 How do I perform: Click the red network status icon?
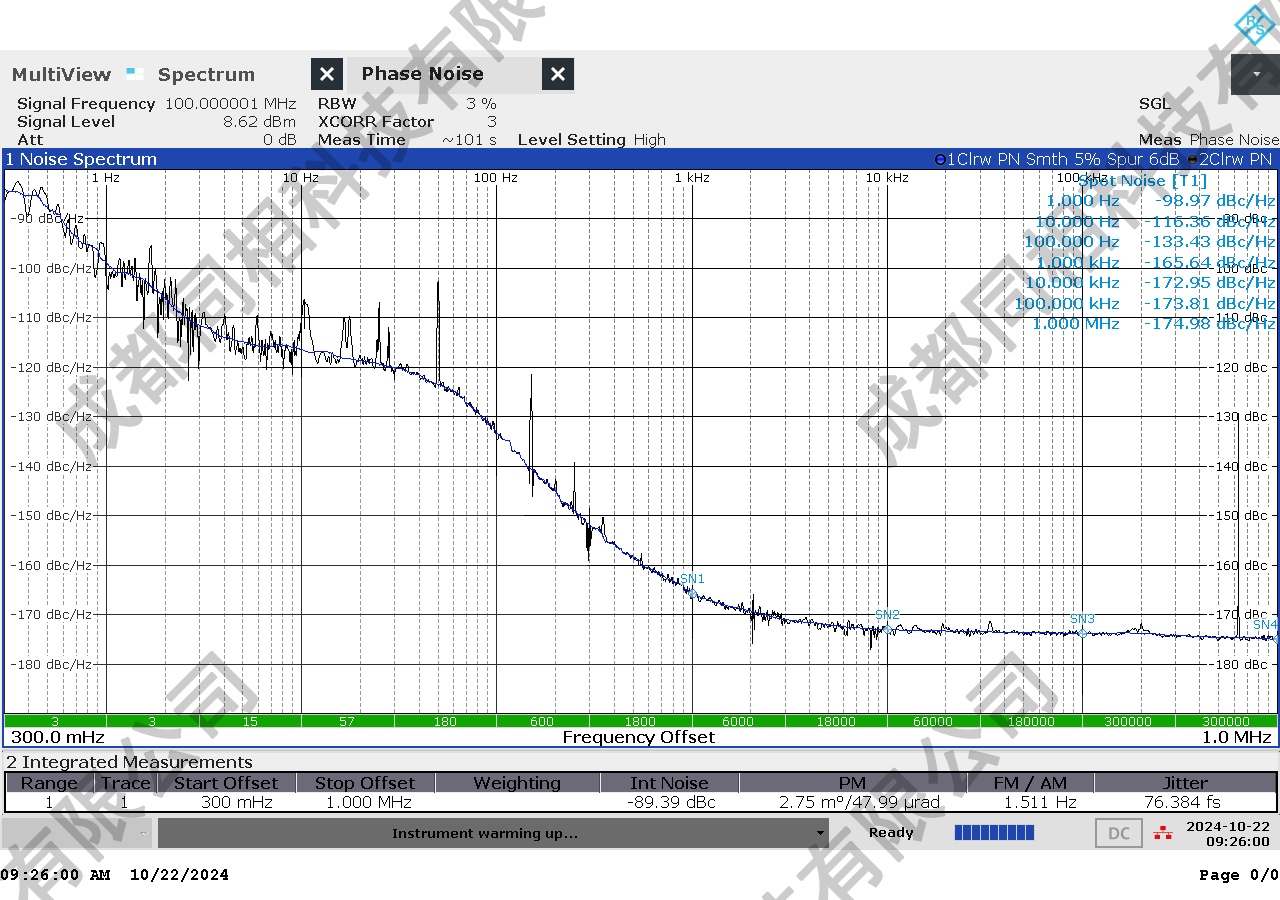pyautogui.click(x=1162, y=833)
